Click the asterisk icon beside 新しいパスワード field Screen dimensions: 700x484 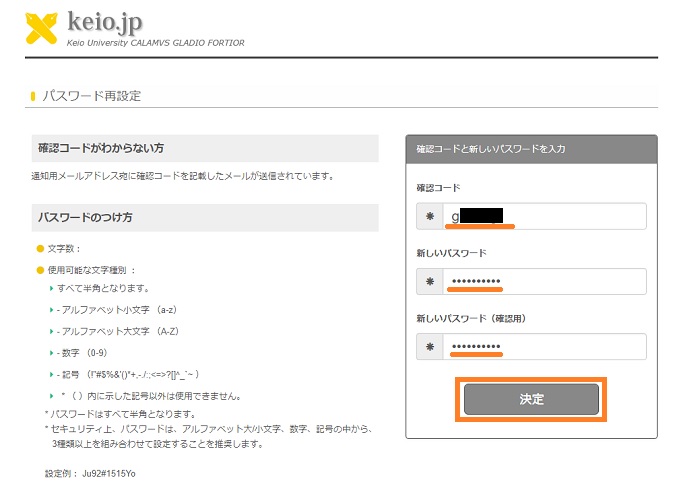[429, 282]
